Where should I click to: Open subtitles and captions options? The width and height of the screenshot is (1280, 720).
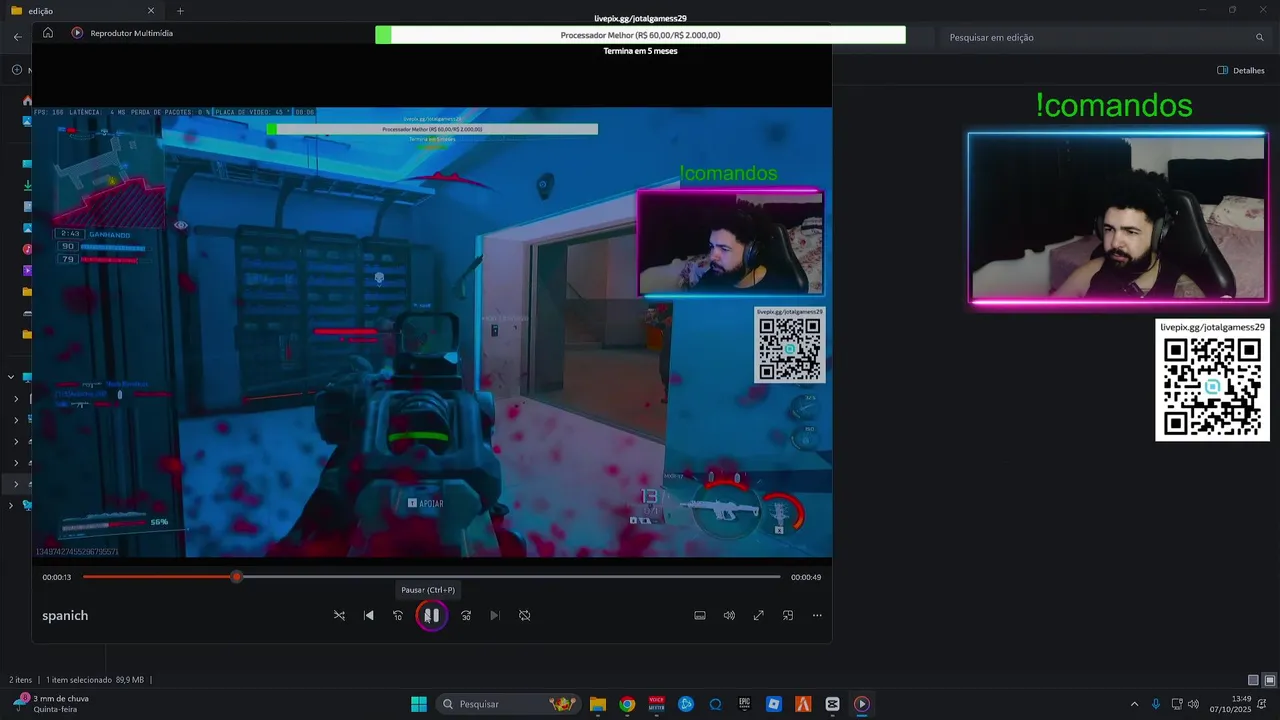pyautogui.click(x=700, y=616)
